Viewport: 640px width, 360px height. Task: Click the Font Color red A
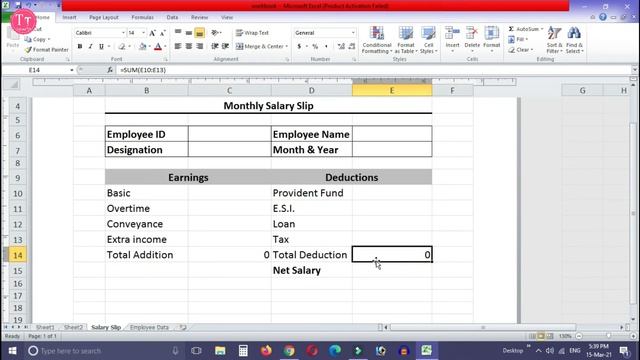click(x=158, y=47)
